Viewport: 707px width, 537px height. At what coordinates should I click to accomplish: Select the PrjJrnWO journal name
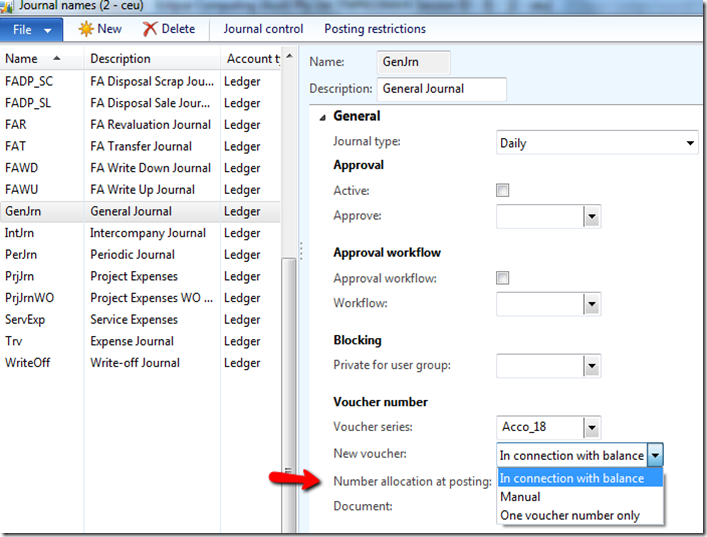click(29, 298)
